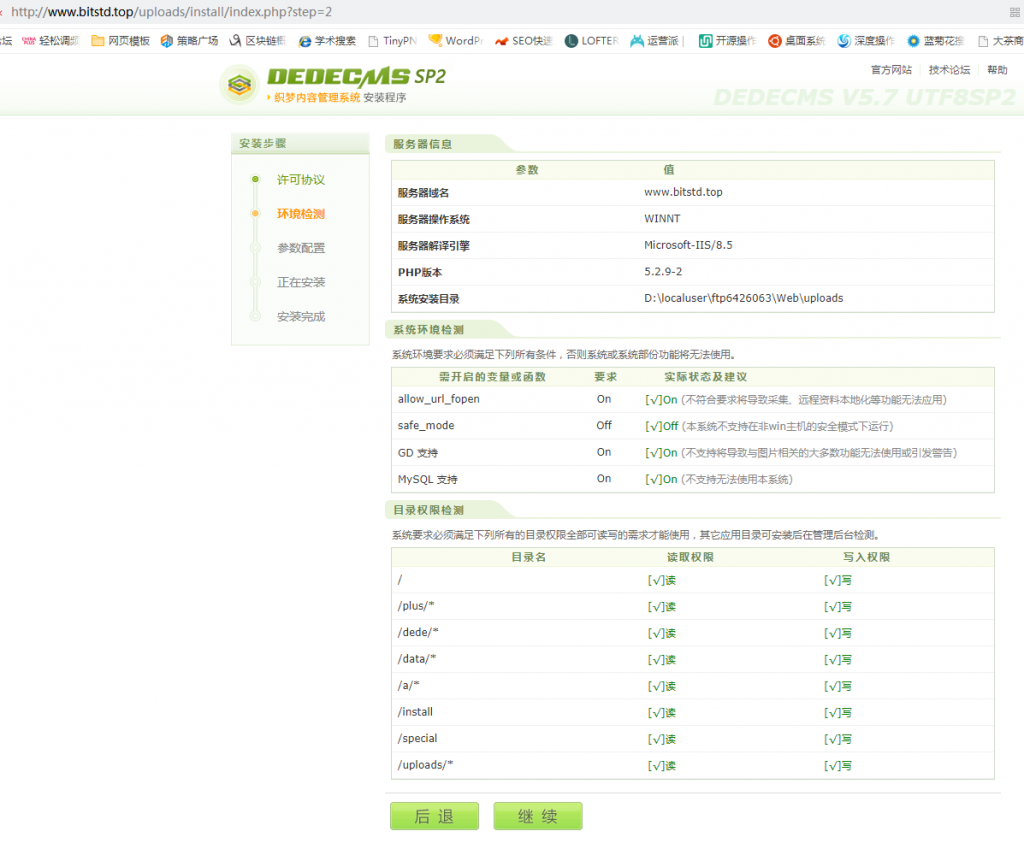The image size is (1024, 843).
Task: Click the 写入权限 column header
Action: click(866, 557)
